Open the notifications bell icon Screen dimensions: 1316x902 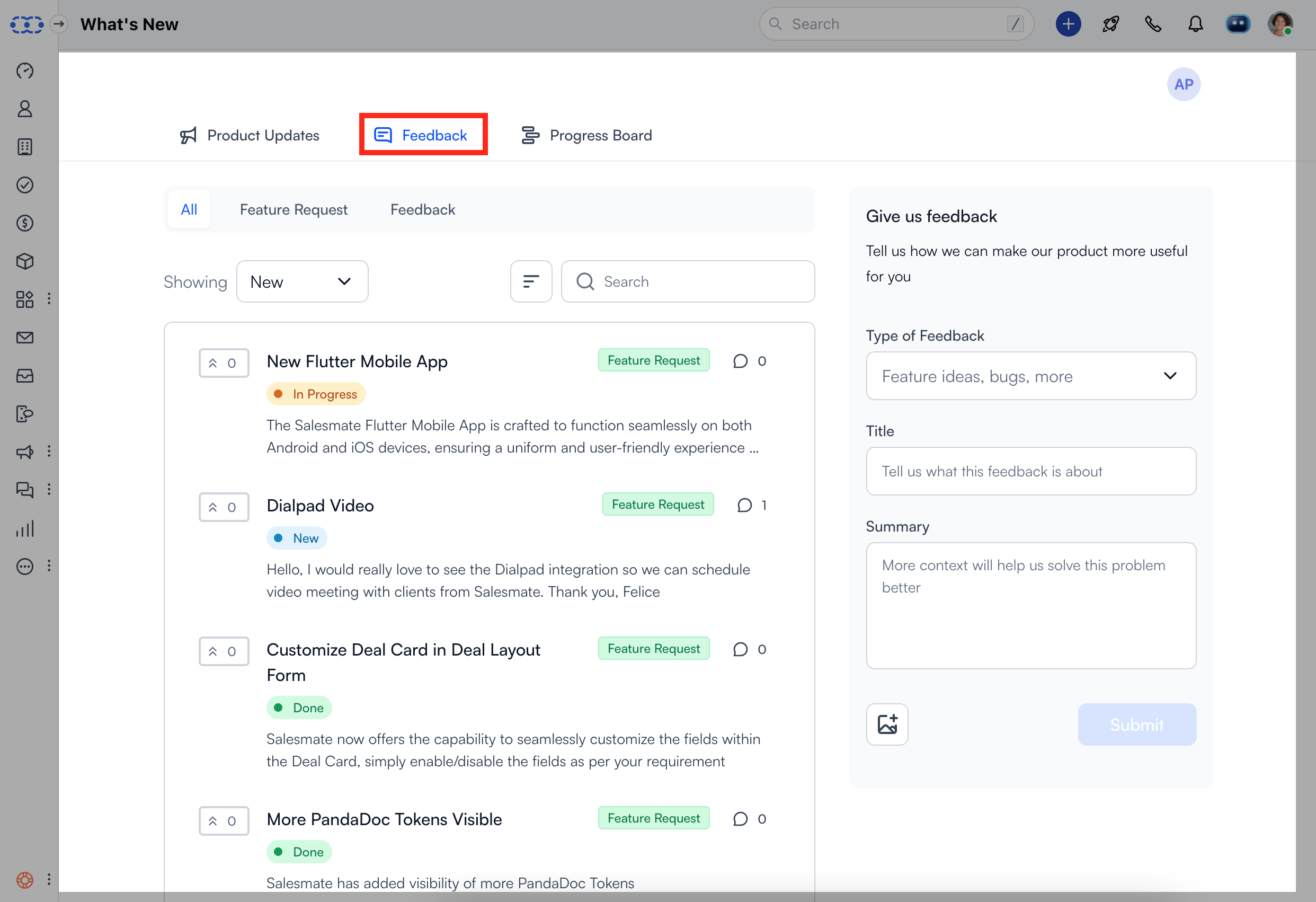click(1195, 24)
